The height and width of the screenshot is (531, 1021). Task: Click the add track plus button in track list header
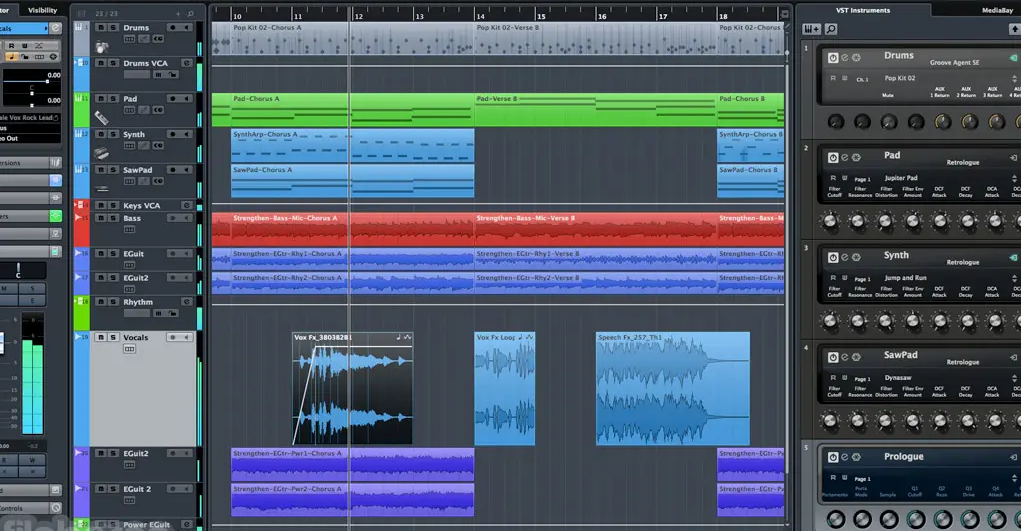click(x=178, y=13)
